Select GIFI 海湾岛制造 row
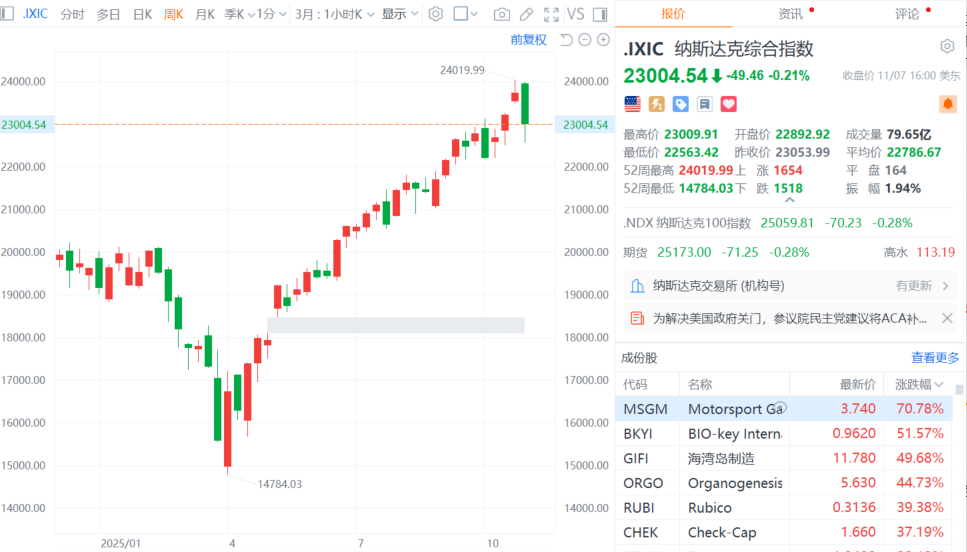967x552 pixels. tap(784, 458)
